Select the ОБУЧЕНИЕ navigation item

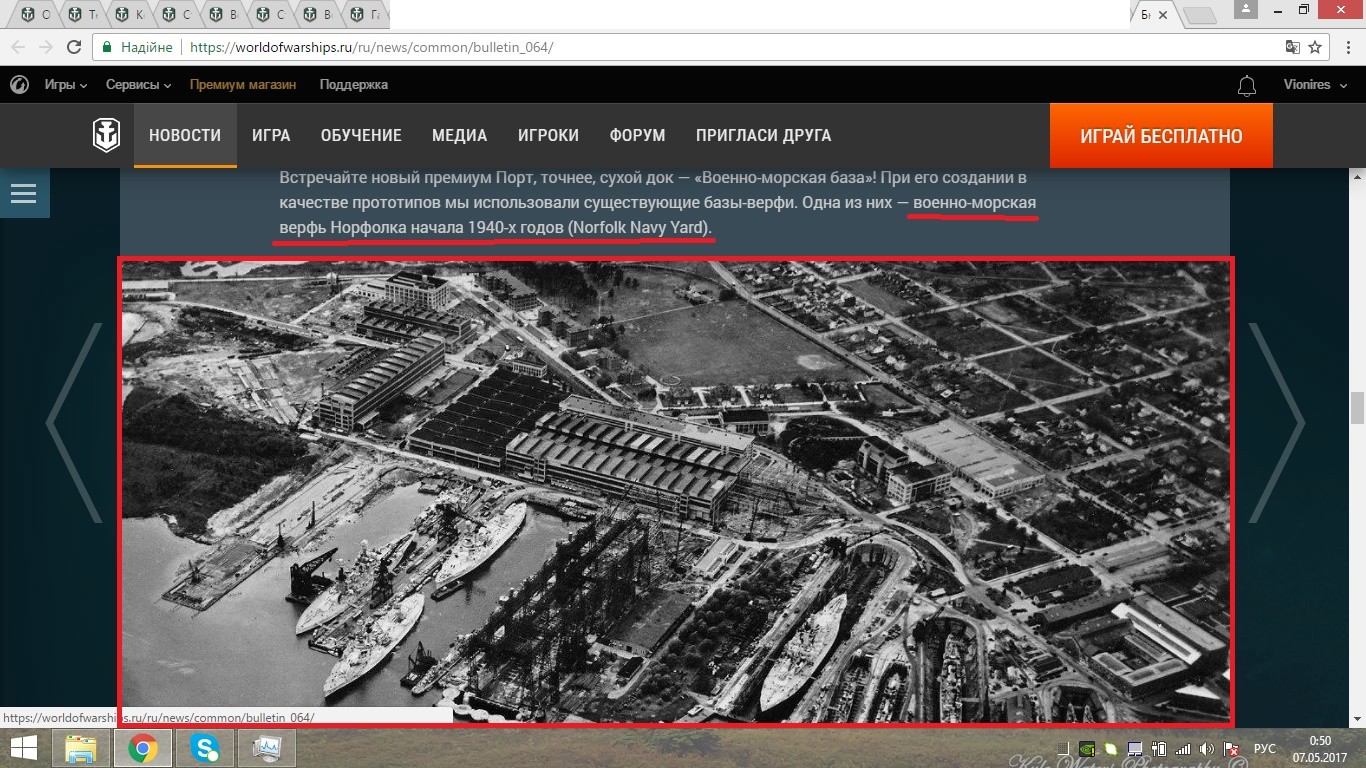click(x=361, y=135)
